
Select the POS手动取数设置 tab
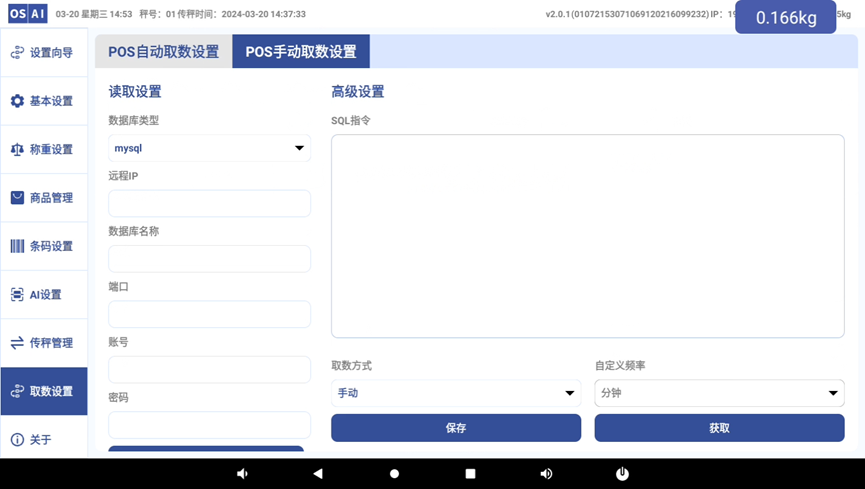pos(301,52)
